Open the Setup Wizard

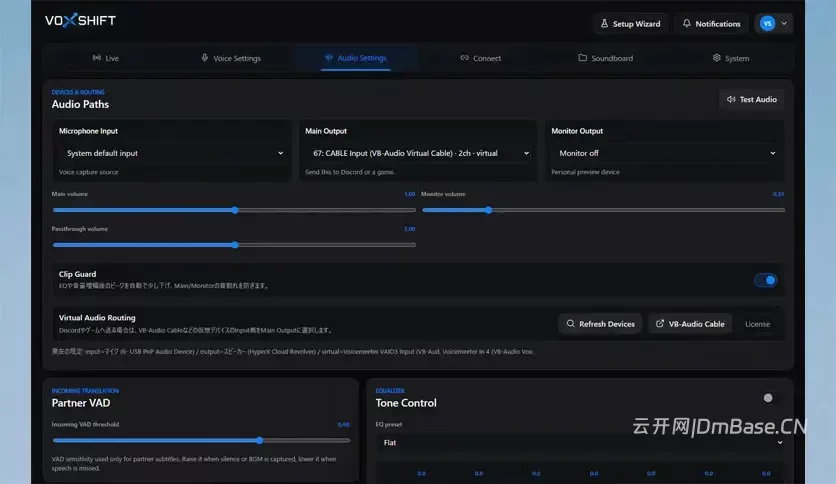pos(630,23)
